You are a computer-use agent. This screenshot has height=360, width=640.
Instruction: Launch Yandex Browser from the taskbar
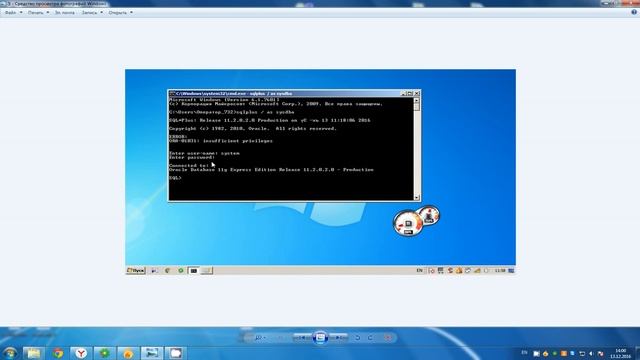81,353
